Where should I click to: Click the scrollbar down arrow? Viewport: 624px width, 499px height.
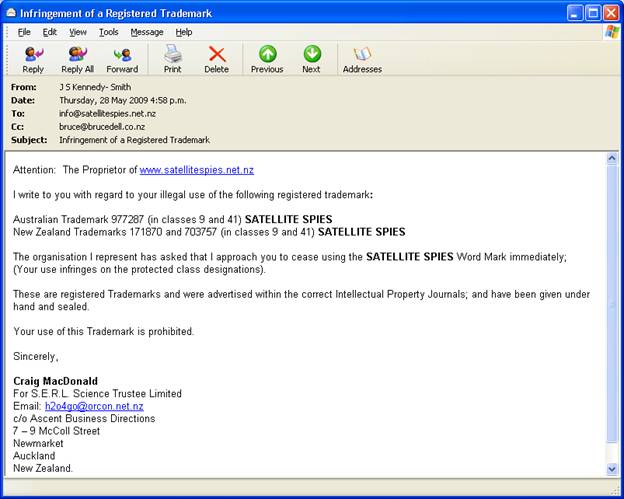pyautogui.click(x=612, y=470)
